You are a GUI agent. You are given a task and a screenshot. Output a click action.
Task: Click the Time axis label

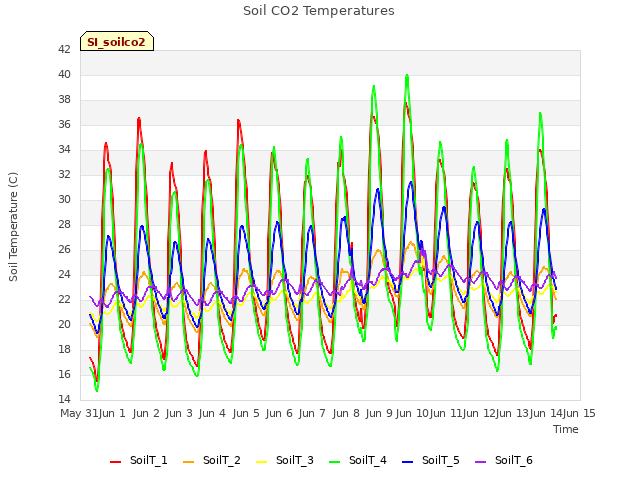click(566, 429)
